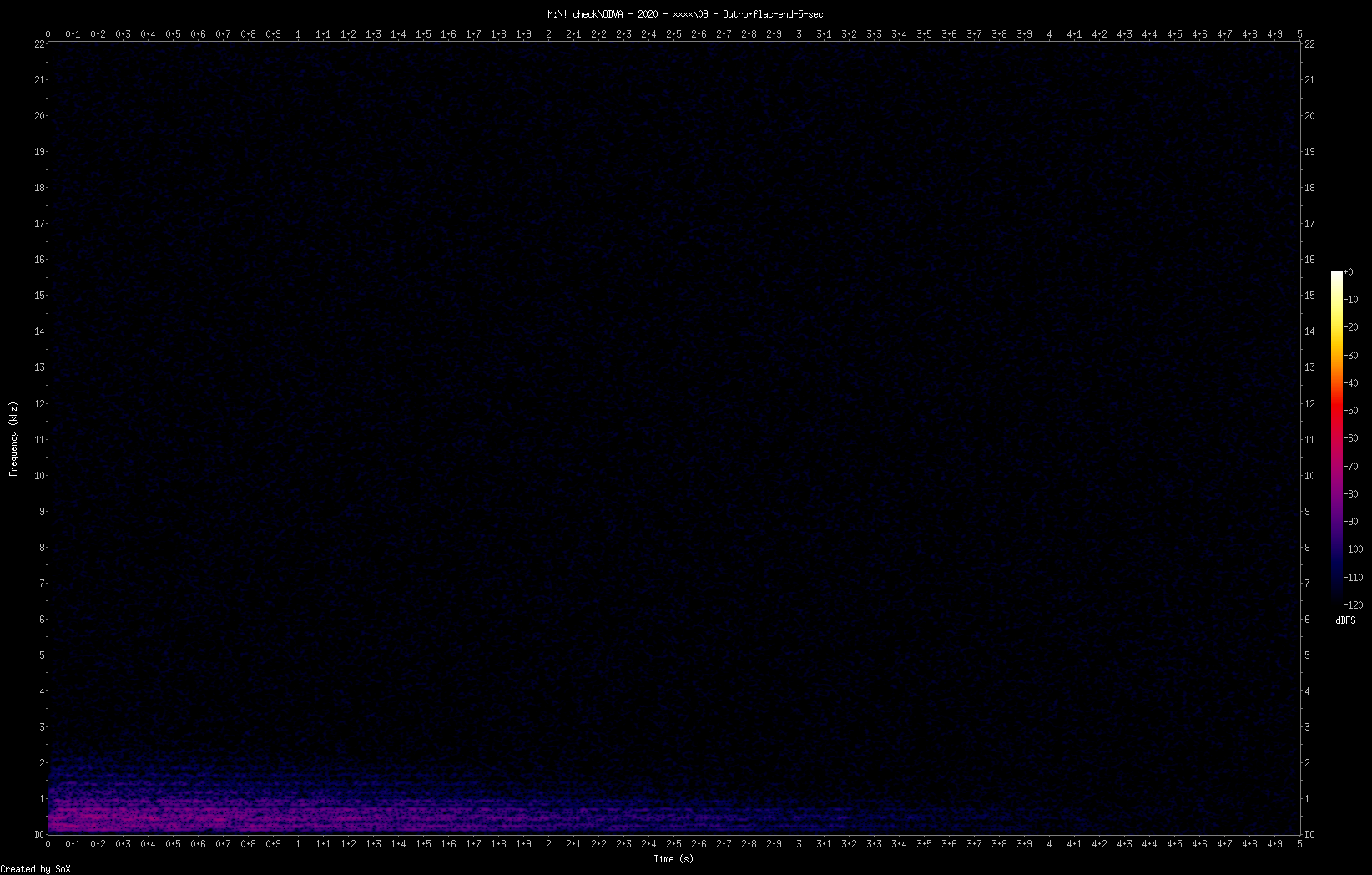The image size is (1372, 875).
Task: Click the "dBFS" legend unit label
Action: coord(1345,620)
